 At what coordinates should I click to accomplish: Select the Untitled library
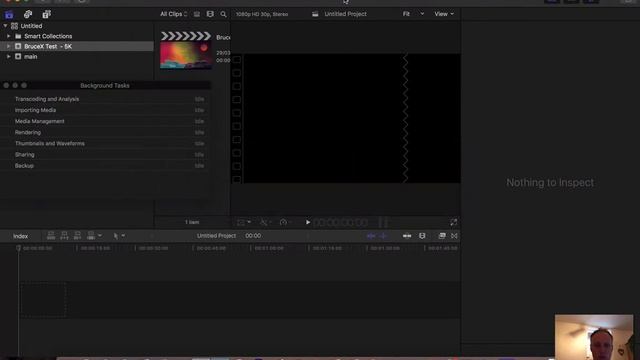pos(31,26)
